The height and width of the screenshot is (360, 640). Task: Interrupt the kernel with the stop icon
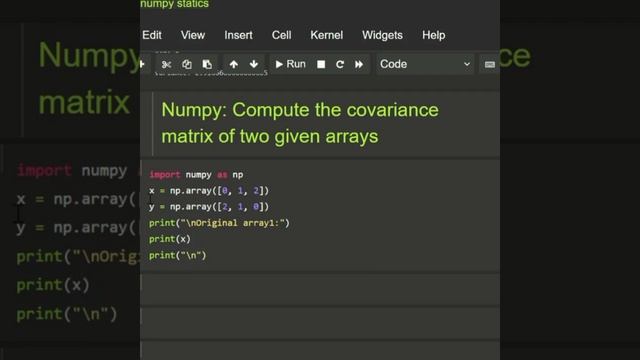tap(321, 64)
